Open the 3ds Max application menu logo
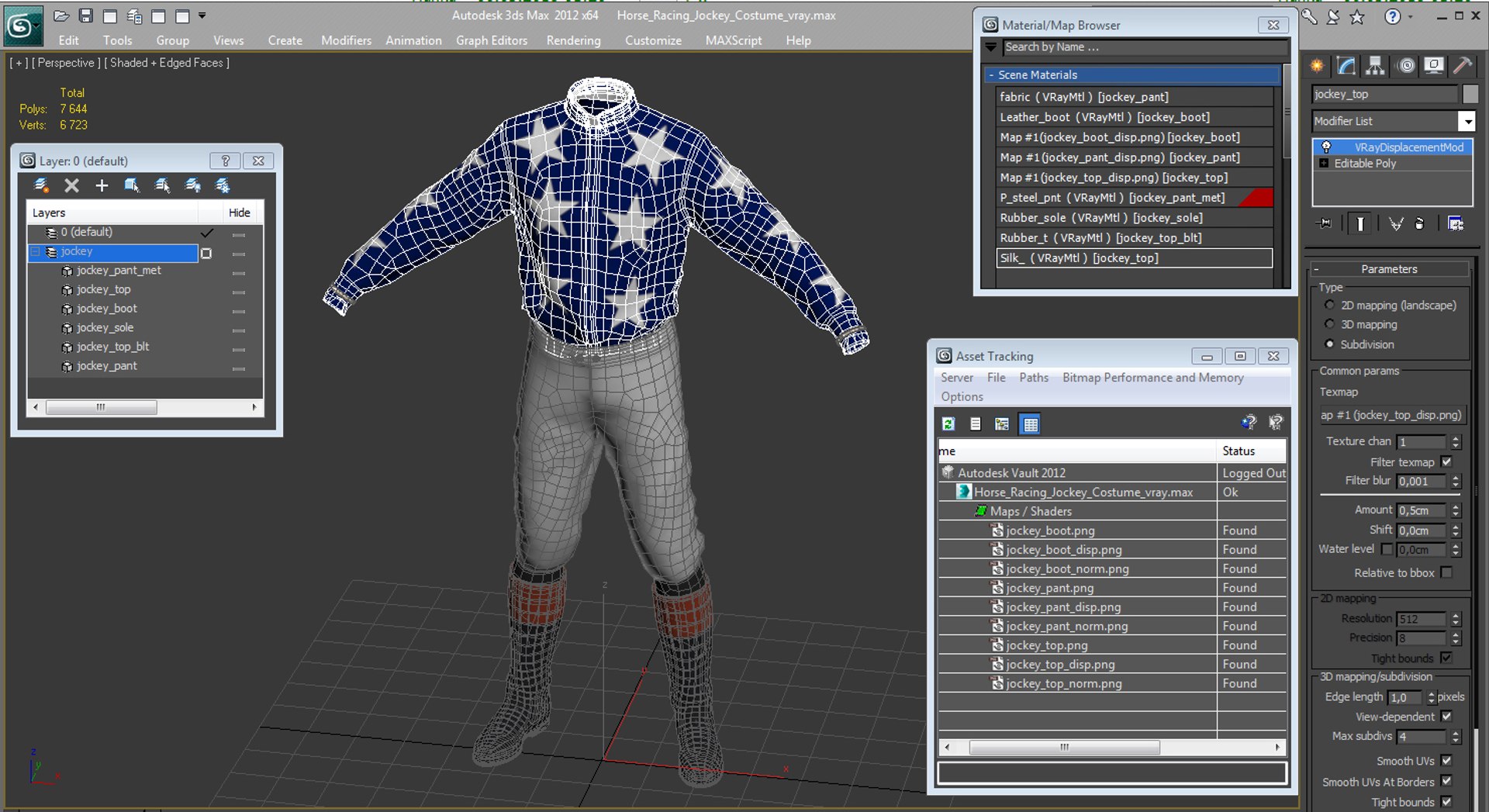Viewport: 1489px width, 812px height. (22, 26)
